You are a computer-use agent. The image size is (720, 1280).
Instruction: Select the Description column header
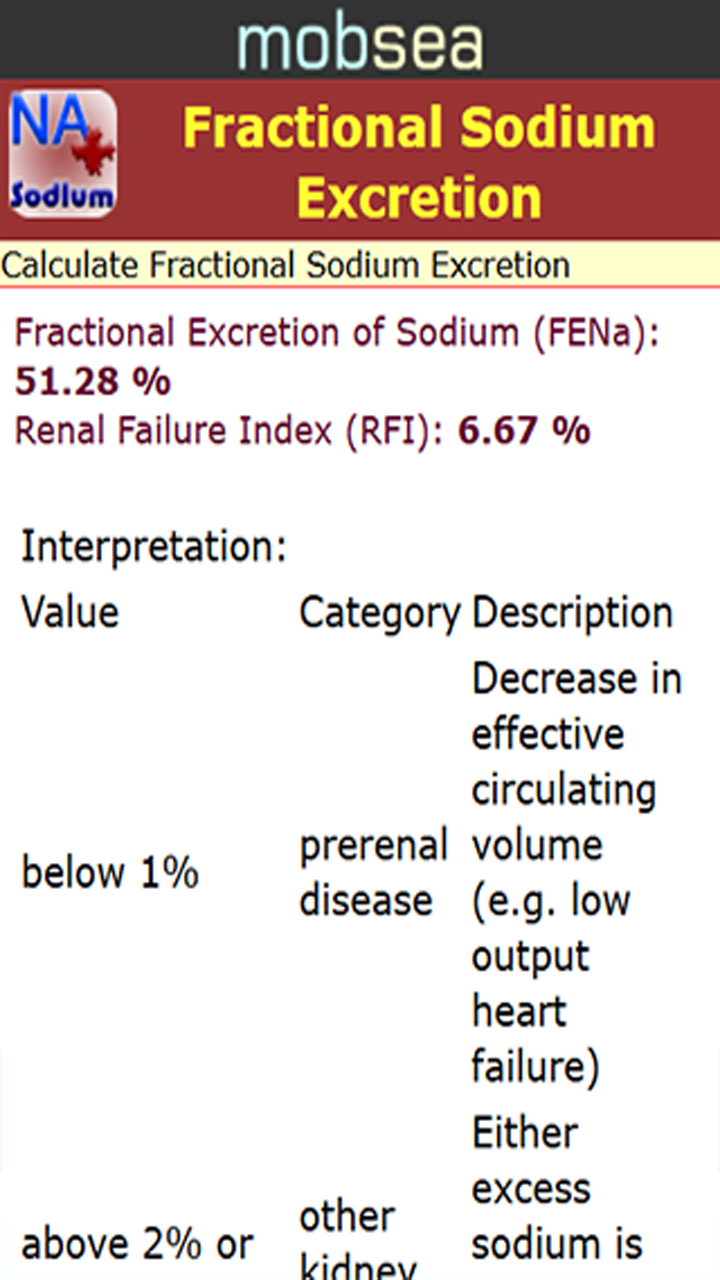tap(572, 611)
